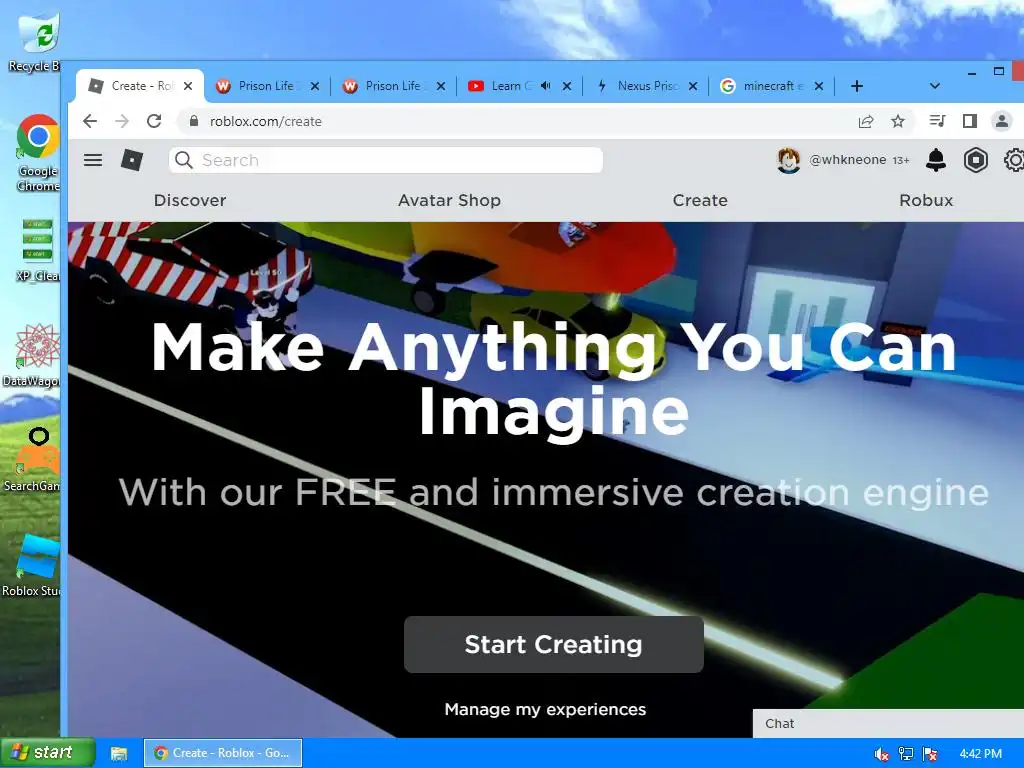Click the address bar URL roblox.com/create

pyautogui.click(x=266, y=121)
